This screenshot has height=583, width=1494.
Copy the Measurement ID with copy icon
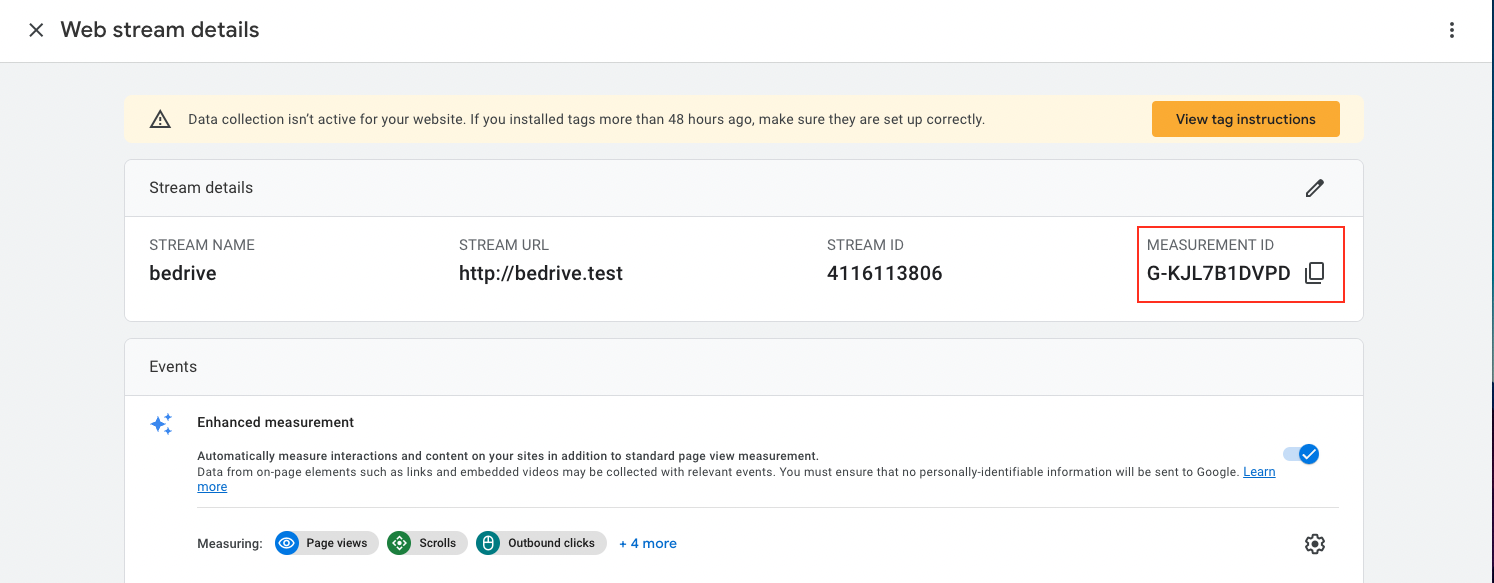pos(1314,273)
